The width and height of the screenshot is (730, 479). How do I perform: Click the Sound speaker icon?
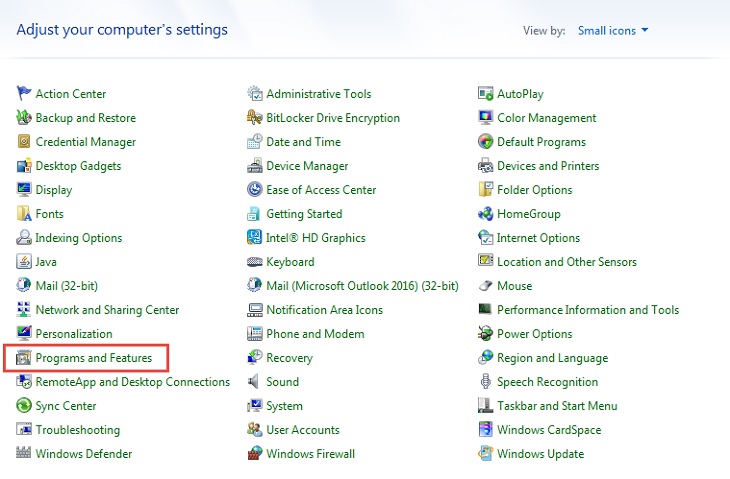pos(254,382)
